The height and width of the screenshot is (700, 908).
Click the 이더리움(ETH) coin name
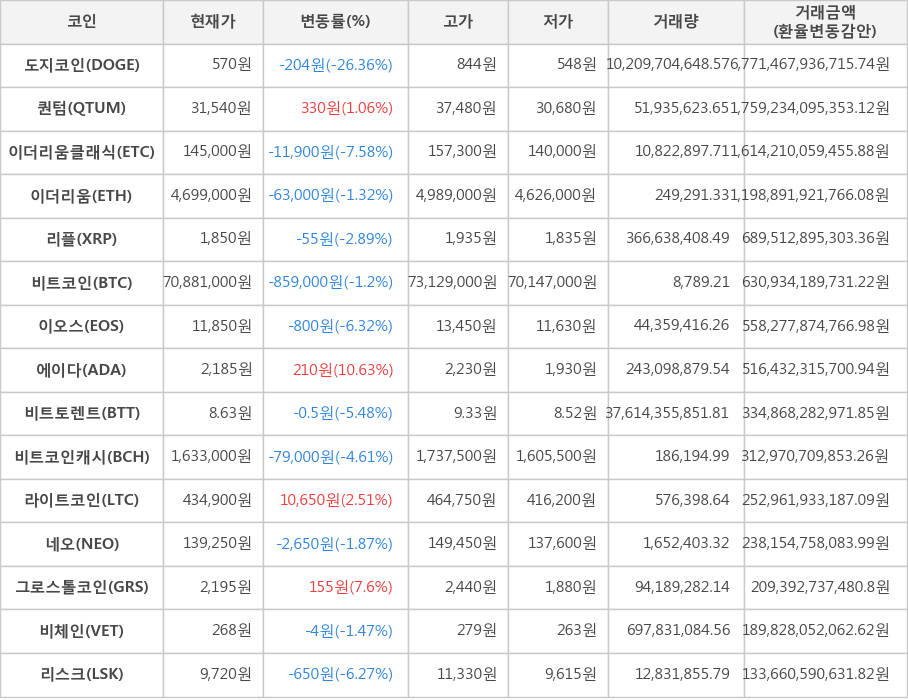click(x=82, y=196)
